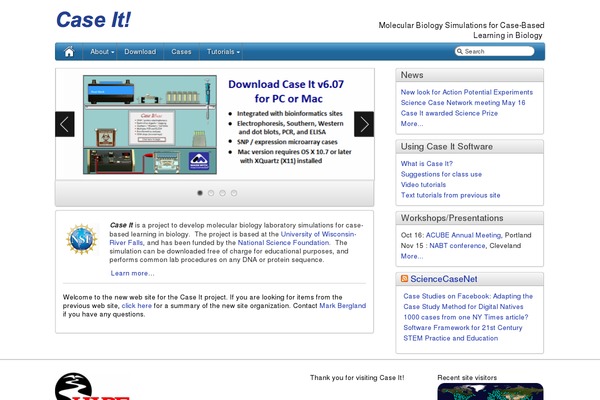Click the Workshops/Presentations panel heading

tap(452, 218)
